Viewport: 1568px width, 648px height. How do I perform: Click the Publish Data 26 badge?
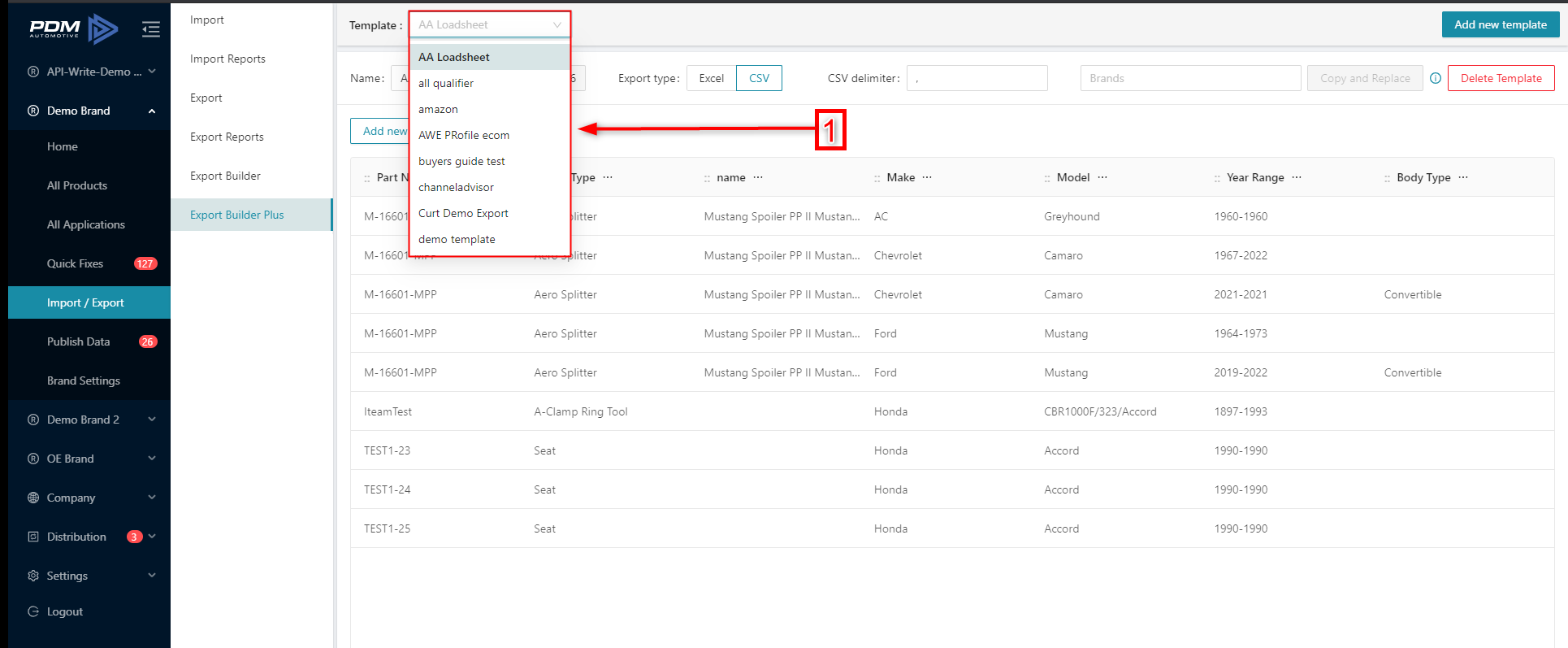(x=148, y=341)
